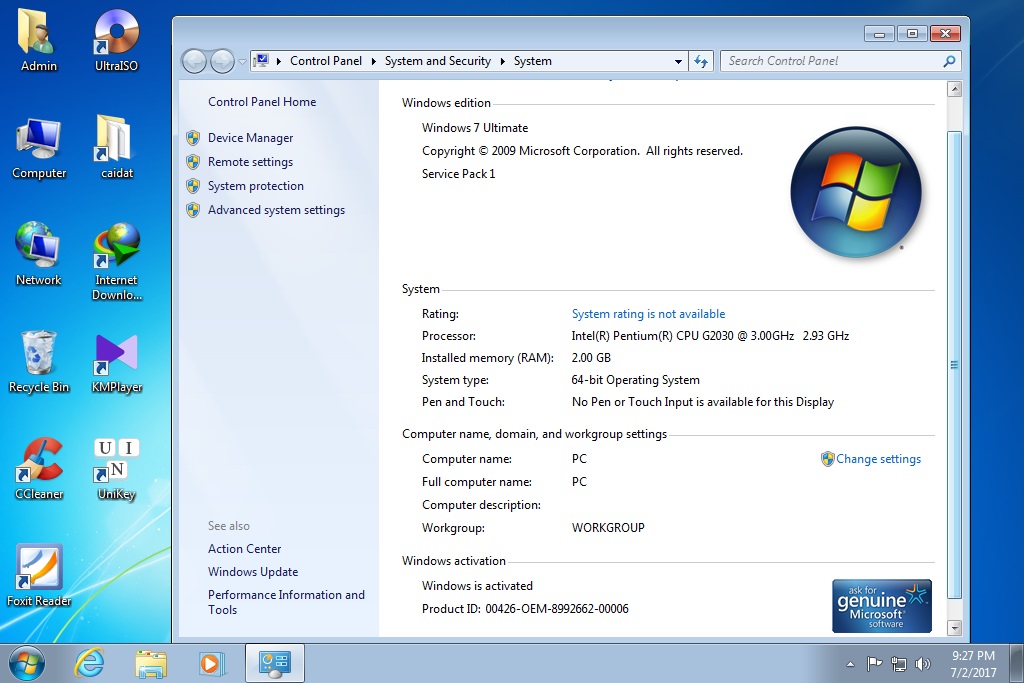Open the address bar dropdown arrow
This screenshot has width=1024, height=683.
pyautogui.click(x=678, y=61)
